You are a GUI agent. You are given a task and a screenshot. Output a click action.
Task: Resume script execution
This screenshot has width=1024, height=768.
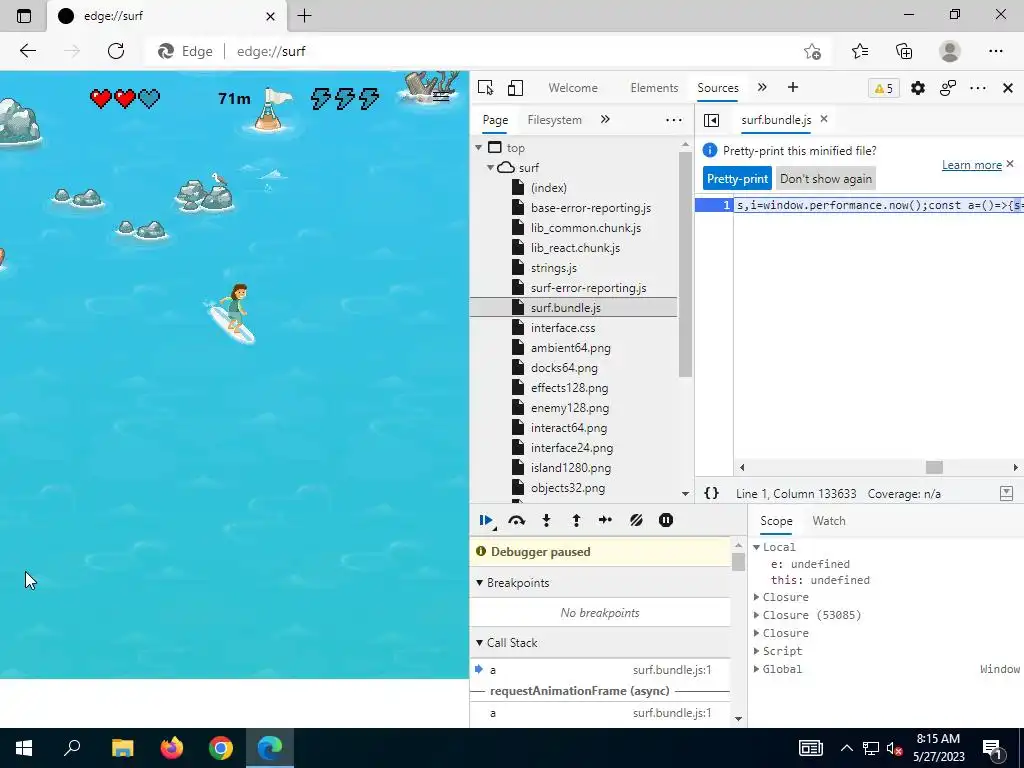[486, 520]
